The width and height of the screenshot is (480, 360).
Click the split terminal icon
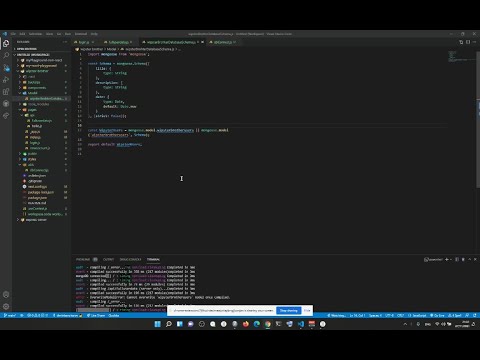[457, 259]
